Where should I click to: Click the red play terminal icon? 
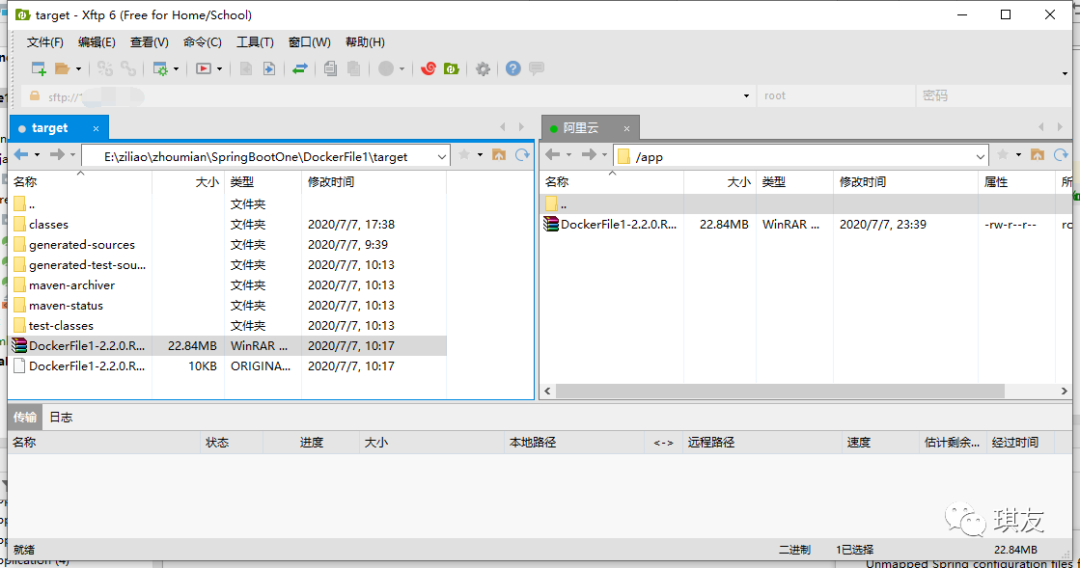pos(203,69)
